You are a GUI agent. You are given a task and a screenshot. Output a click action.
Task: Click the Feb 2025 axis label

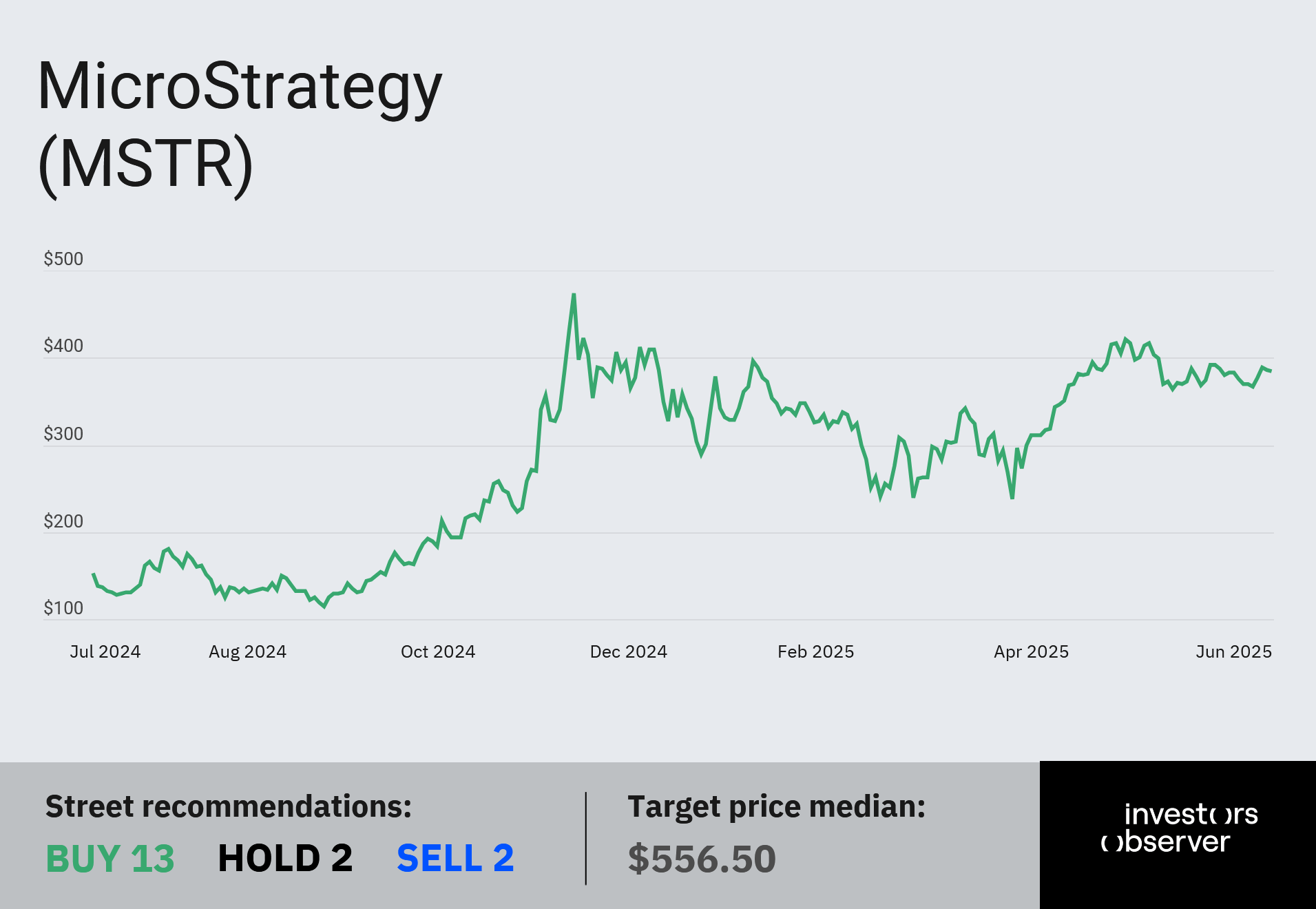tap(816, 651)
